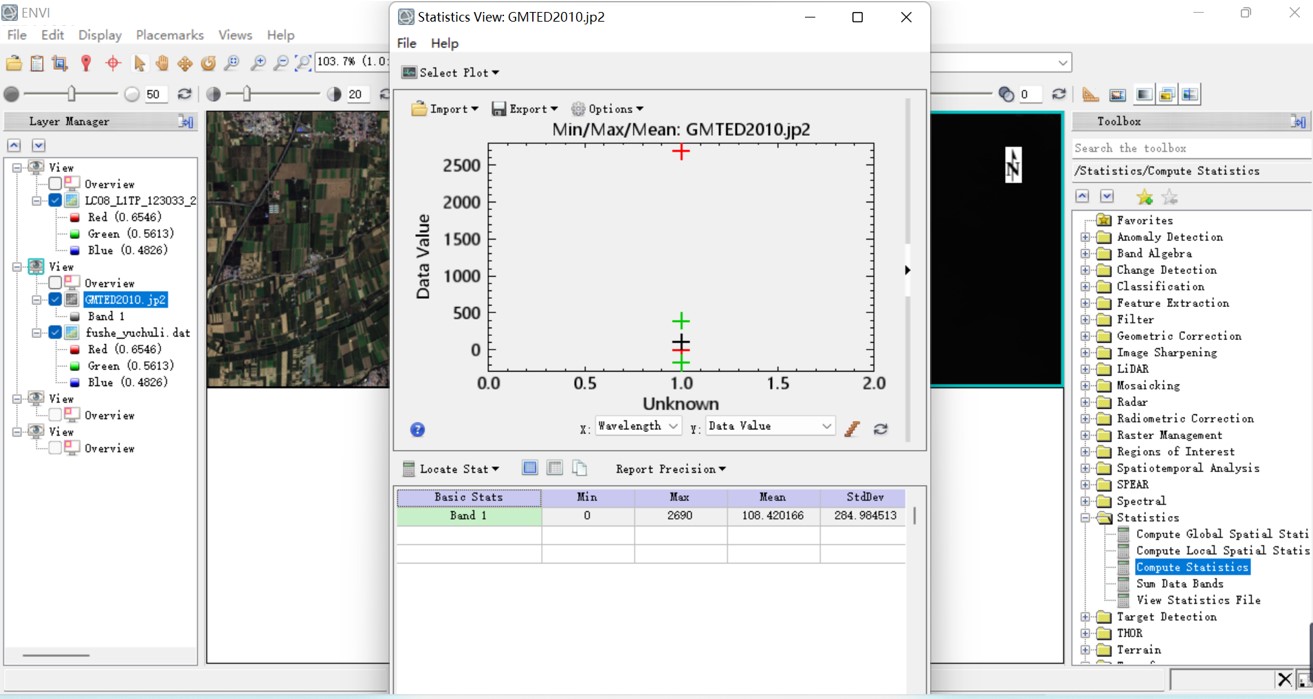This screenshot has height=699, width=1313.
Task: Click the add to favorites star icon
Action: tap(1144, 197)
